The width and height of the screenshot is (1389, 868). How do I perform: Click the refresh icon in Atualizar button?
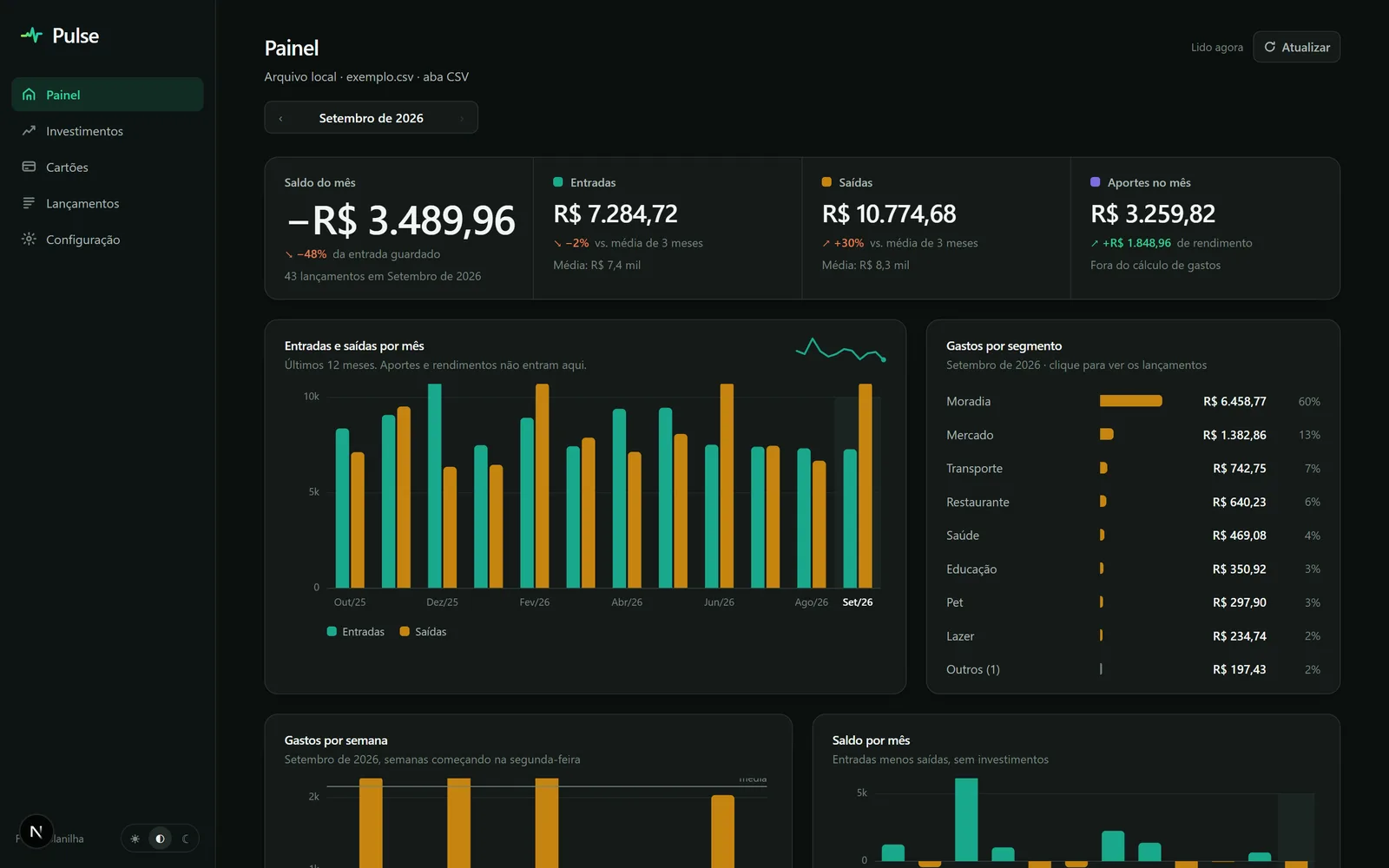pos(1270,47)
